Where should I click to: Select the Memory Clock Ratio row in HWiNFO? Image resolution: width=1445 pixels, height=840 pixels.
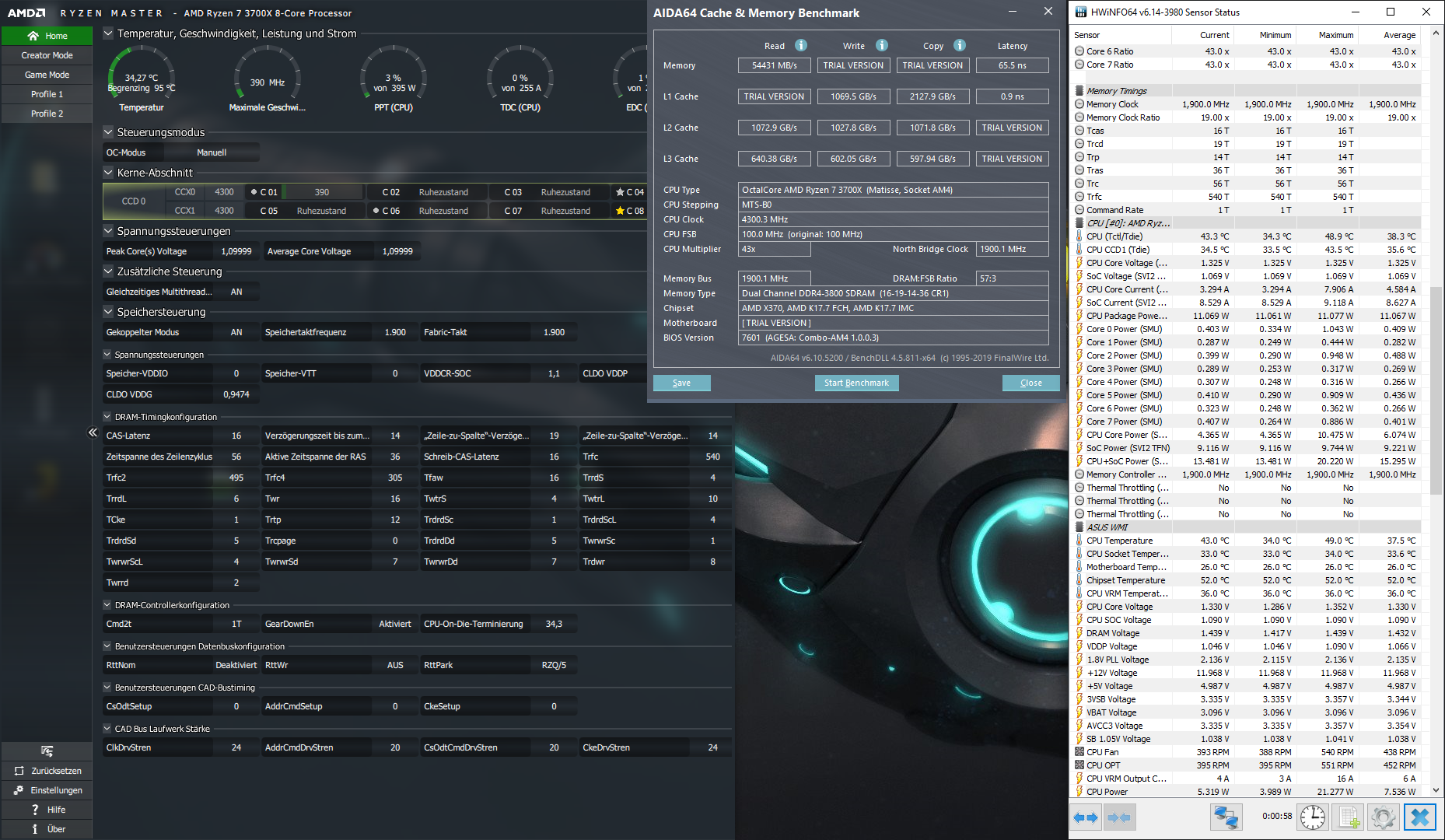(1247, 117)
